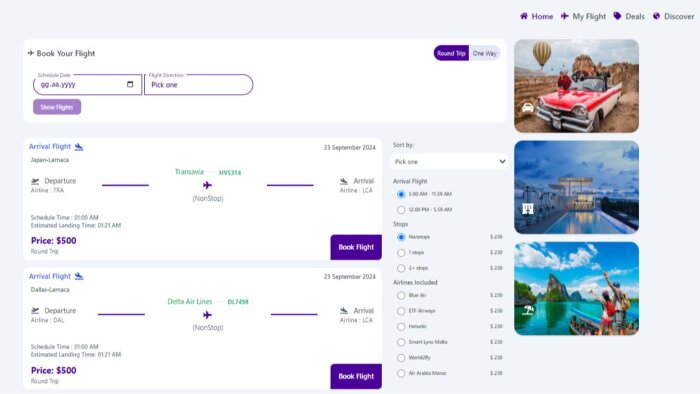
Task: Select Smart Lynx Malta airline filter
Action: [x=401, y=342]
